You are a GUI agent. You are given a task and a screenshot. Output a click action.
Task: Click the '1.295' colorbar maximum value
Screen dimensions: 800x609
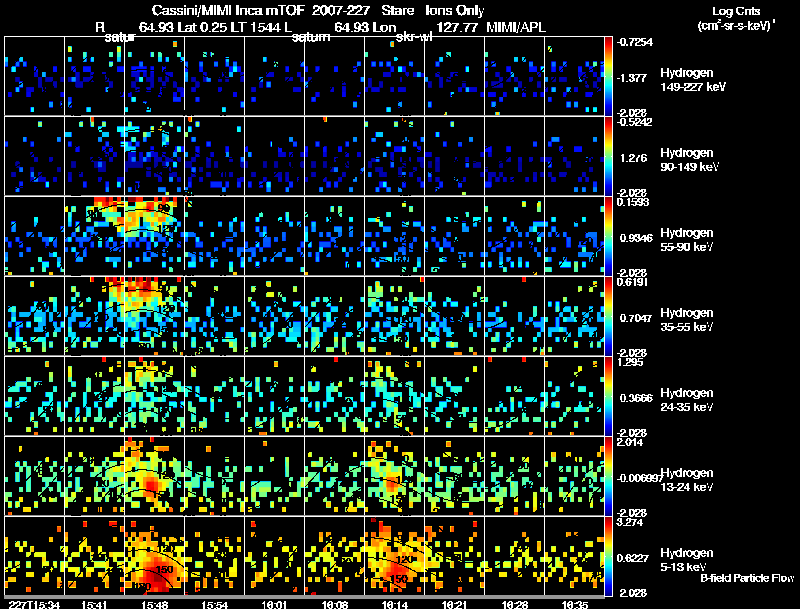(630, 362)
